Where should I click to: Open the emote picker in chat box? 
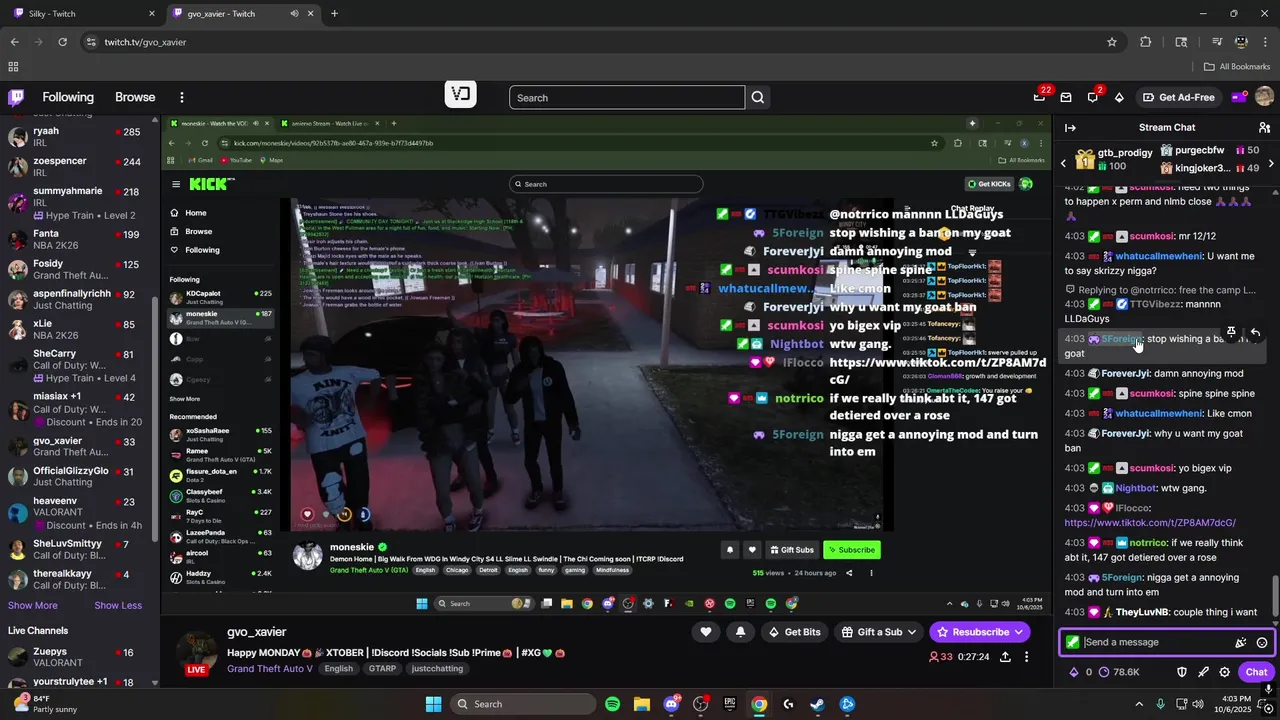click(x=1262, y=643)
